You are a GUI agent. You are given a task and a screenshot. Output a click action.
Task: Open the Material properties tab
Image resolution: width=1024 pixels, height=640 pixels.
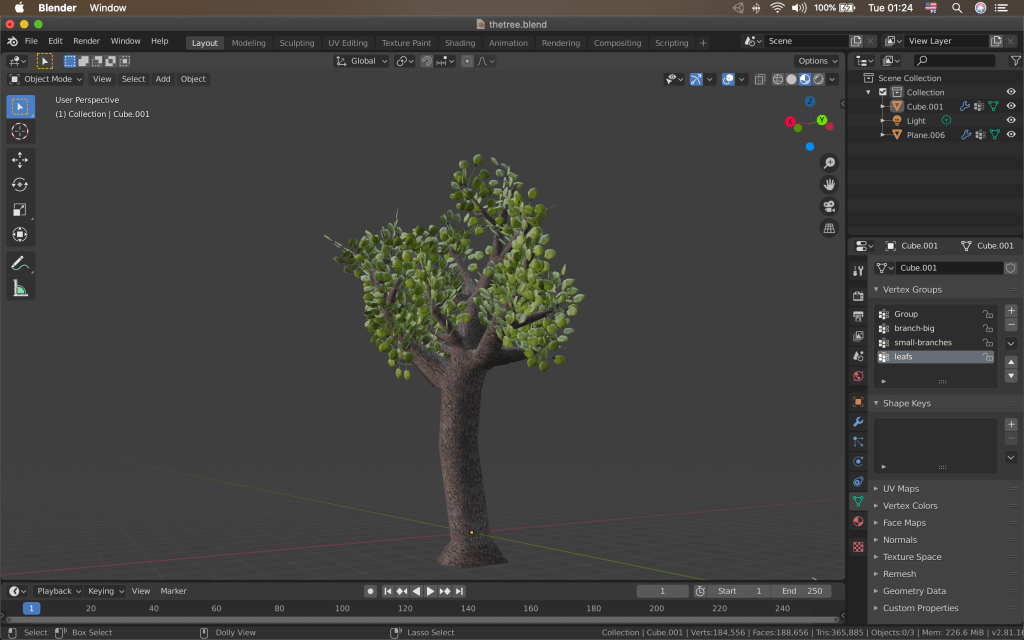[858, 521]
